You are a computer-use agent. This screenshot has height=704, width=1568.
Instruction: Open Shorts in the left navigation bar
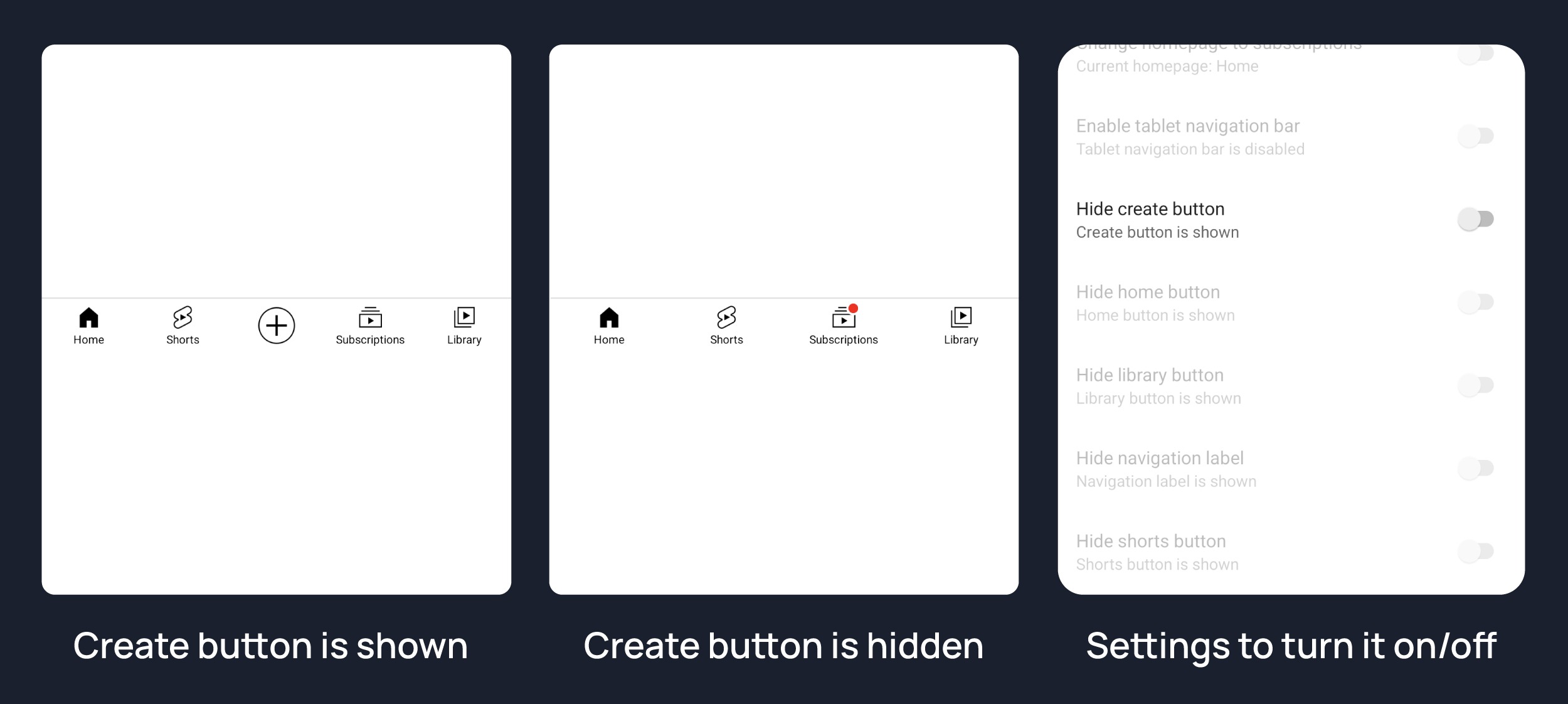pos(183,326)
